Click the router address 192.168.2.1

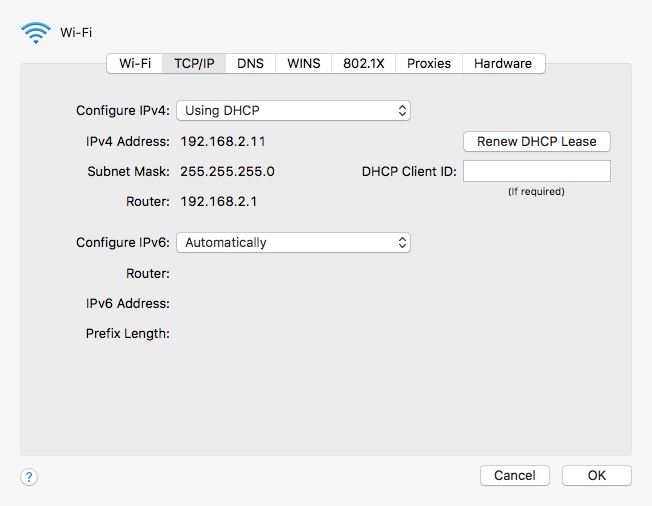[x=219, y=202]
